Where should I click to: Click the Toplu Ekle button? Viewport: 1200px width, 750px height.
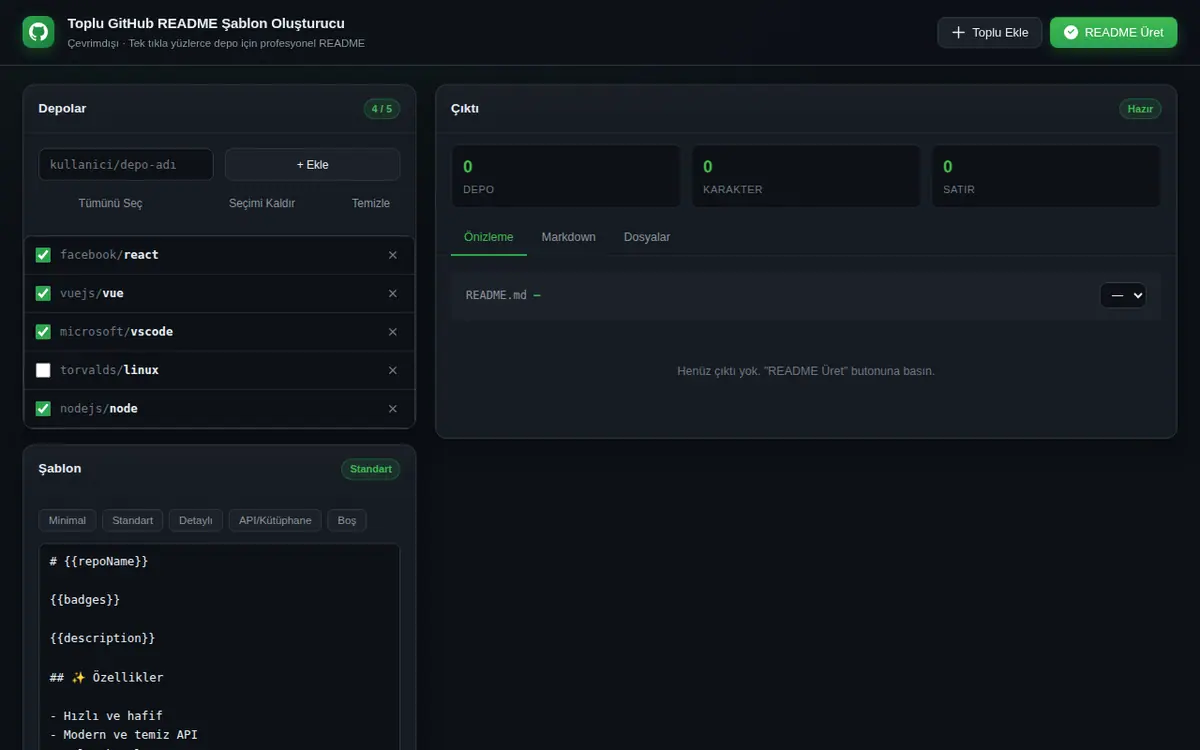click(990, 32)
